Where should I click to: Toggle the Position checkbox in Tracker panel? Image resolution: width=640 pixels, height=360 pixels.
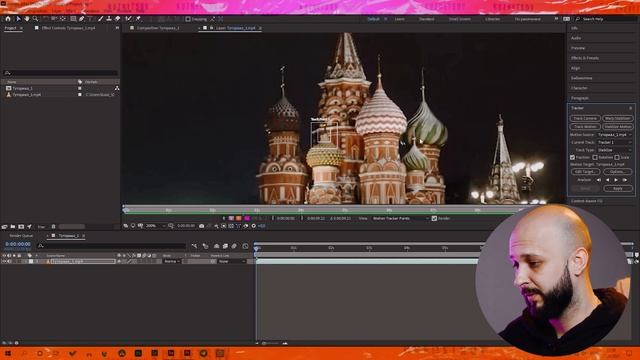click(x=572, y=157)
